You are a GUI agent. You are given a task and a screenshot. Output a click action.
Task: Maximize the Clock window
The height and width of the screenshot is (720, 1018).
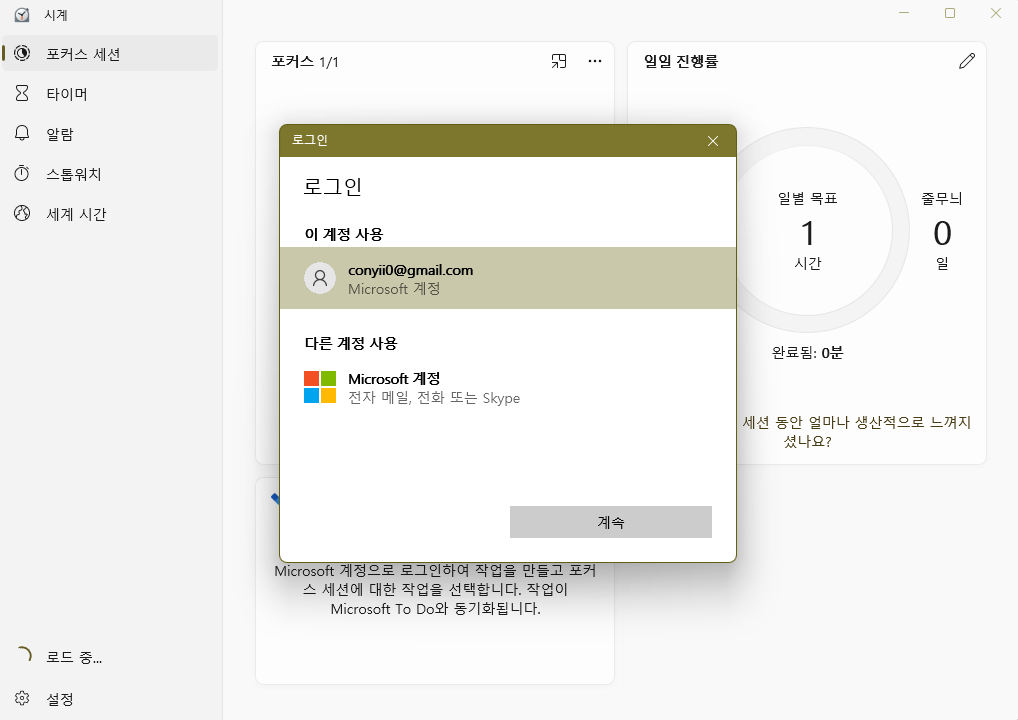[950, 13]
